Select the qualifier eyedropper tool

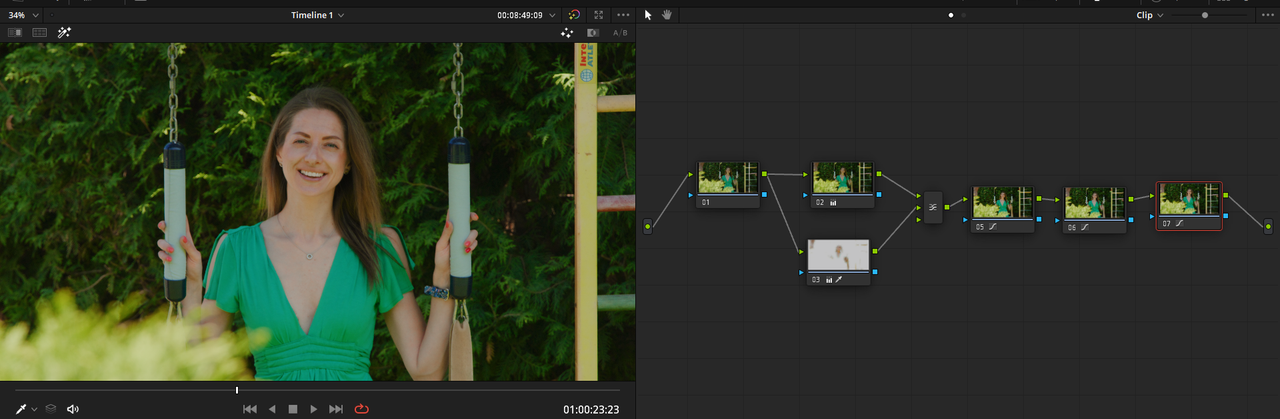(20, 409)
